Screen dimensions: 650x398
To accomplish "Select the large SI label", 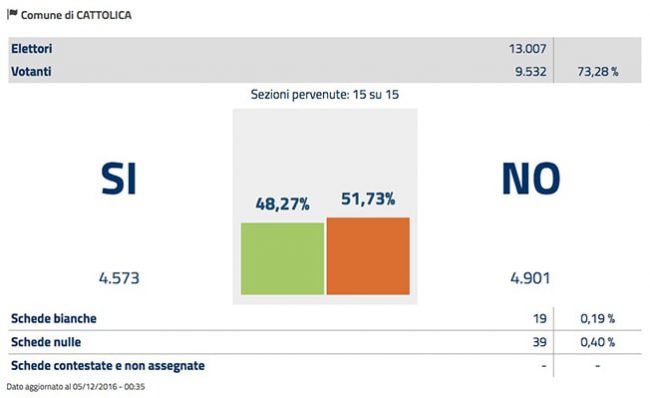I will [x=119, y=179].
